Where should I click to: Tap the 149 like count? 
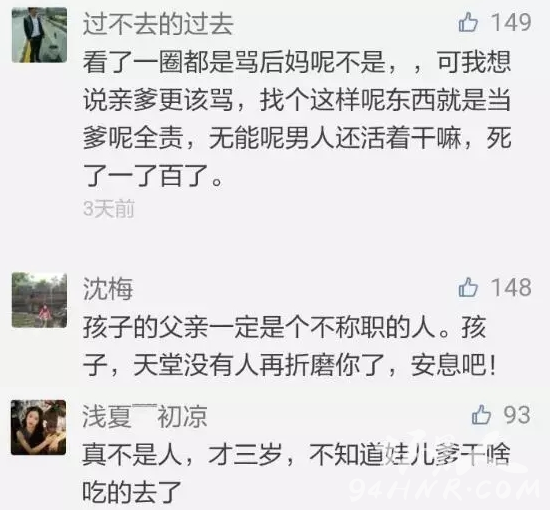point(511,22)
